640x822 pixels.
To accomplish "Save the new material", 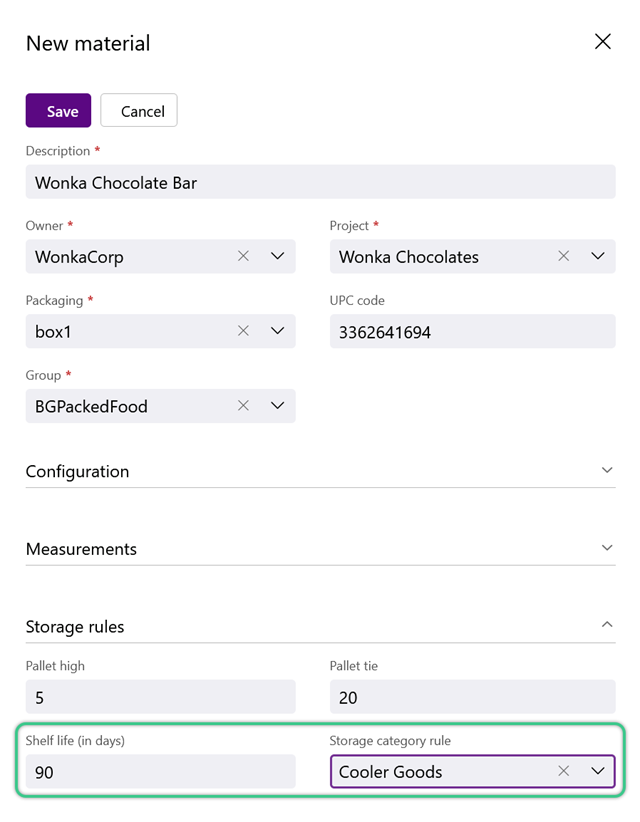I will [x=58, y=111].
